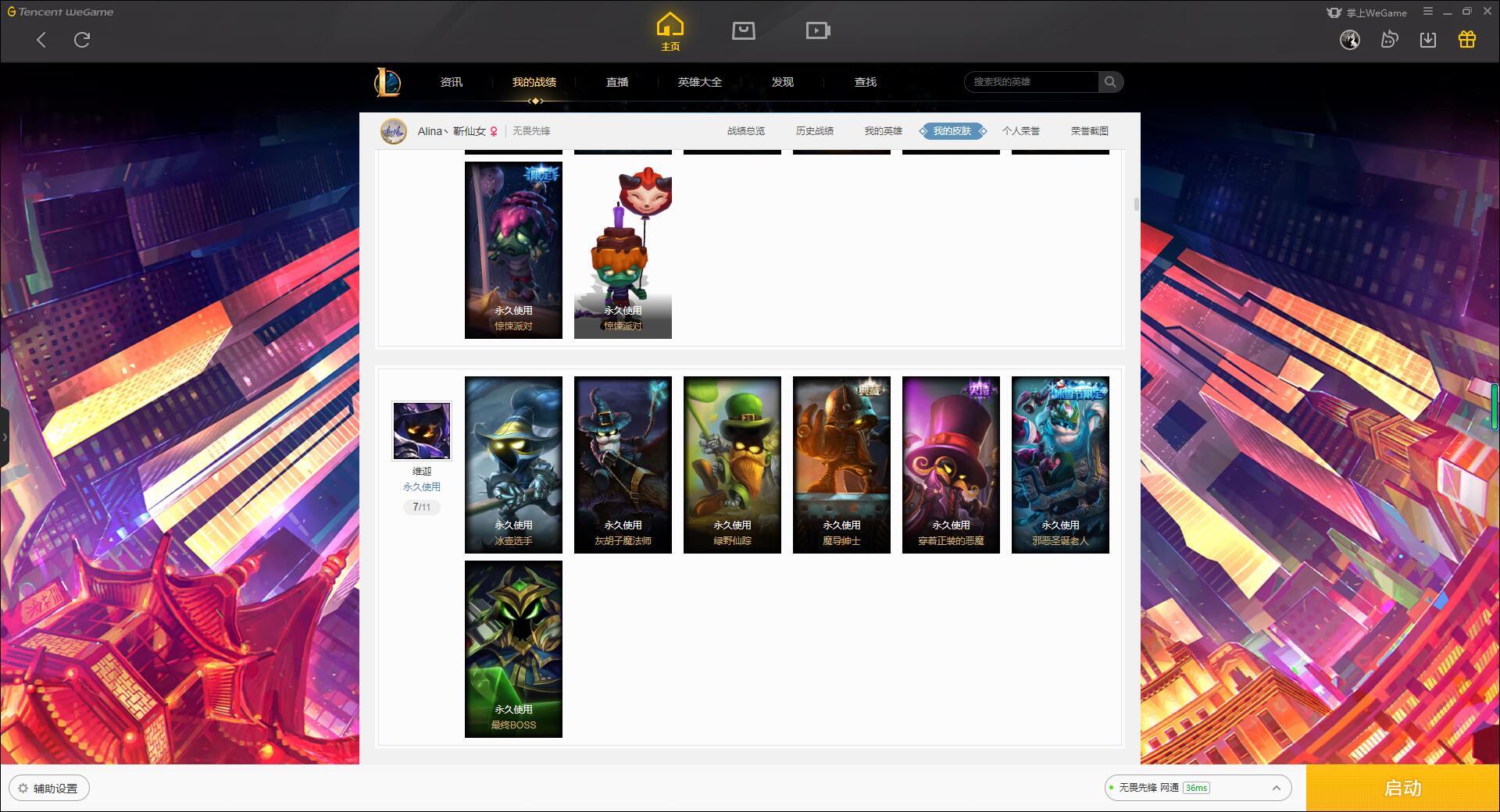Open the shop bag icon in top bar

[744, 30]
